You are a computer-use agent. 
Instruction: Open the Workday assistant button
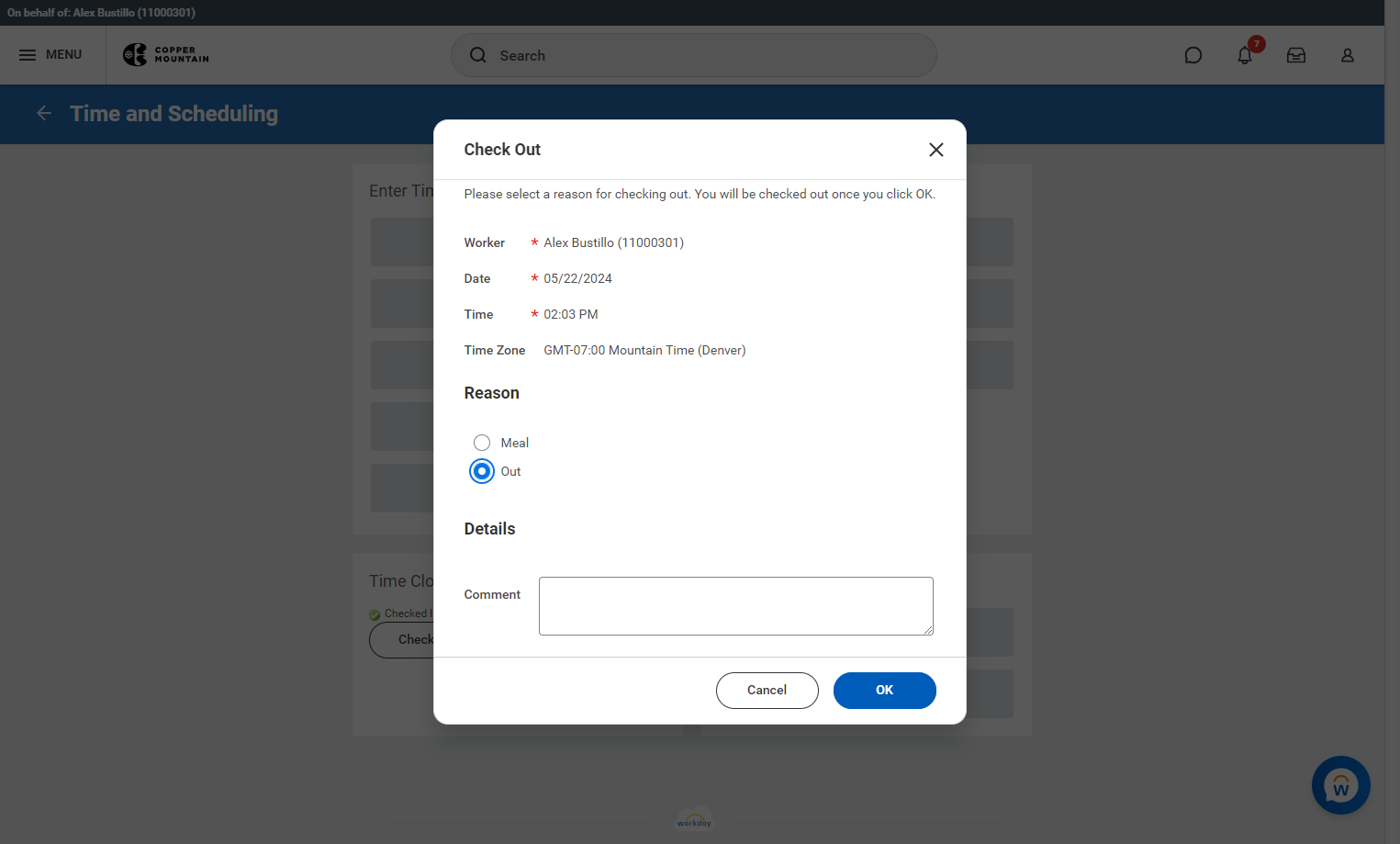click(x=1341, y=785)
